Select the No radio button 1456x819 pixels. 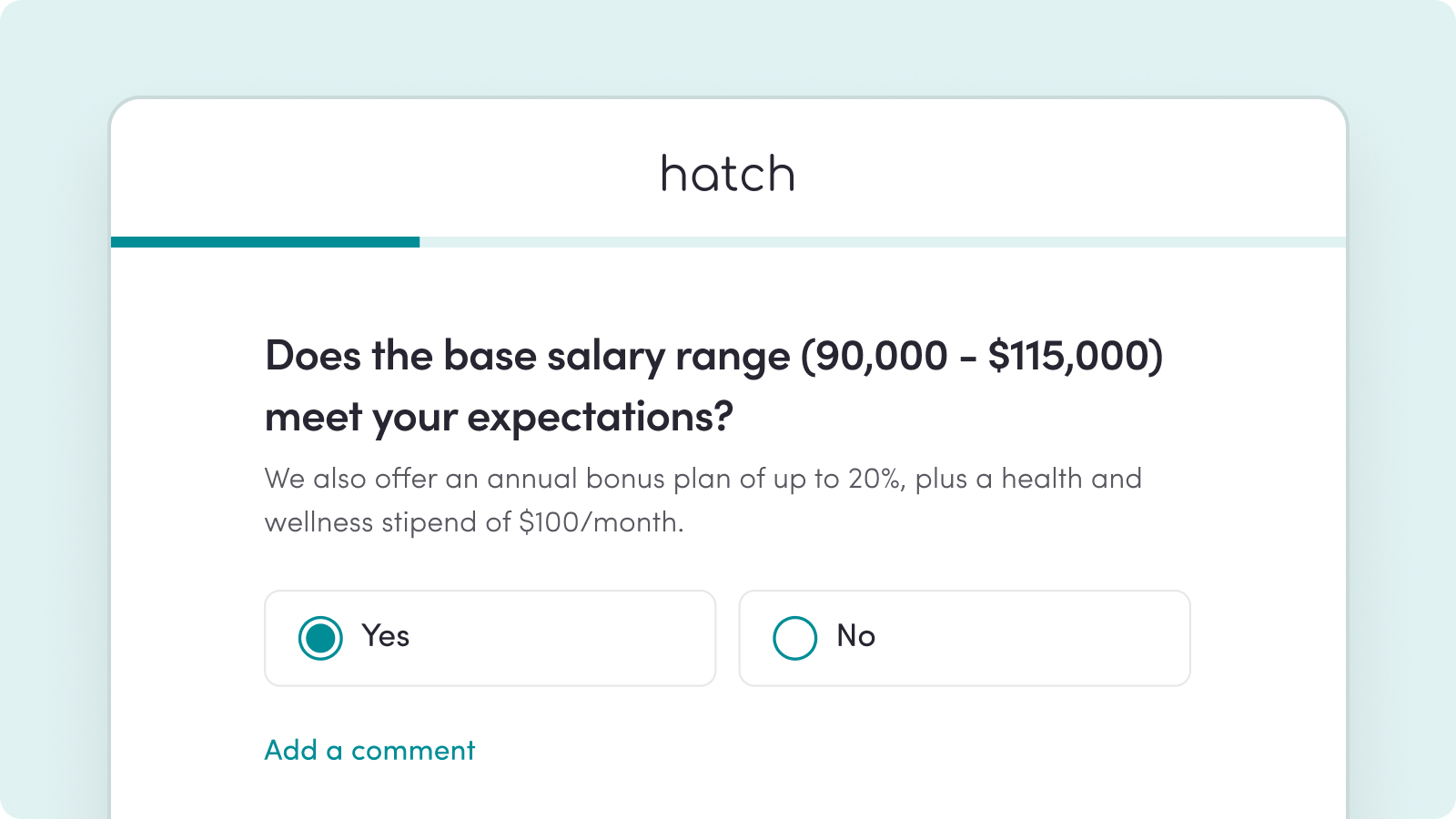tap(794, 638)
